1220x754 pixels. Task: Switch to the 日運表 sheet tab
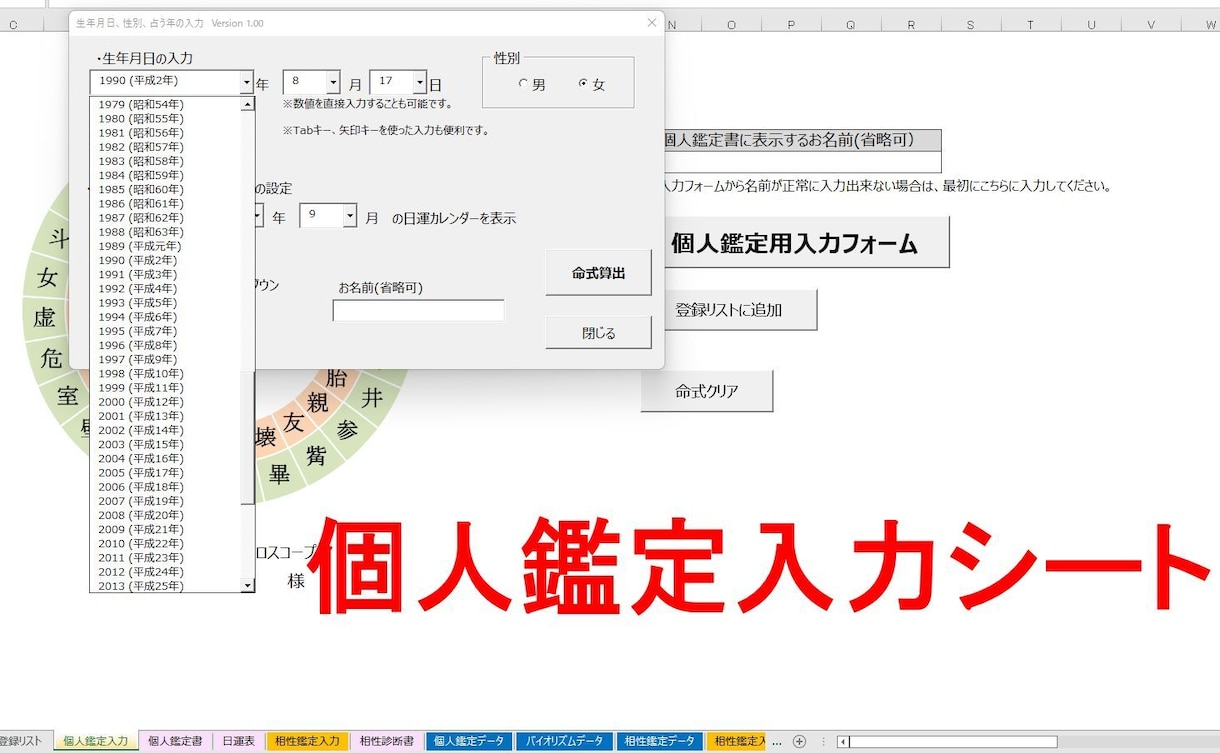tap(238, 741)
